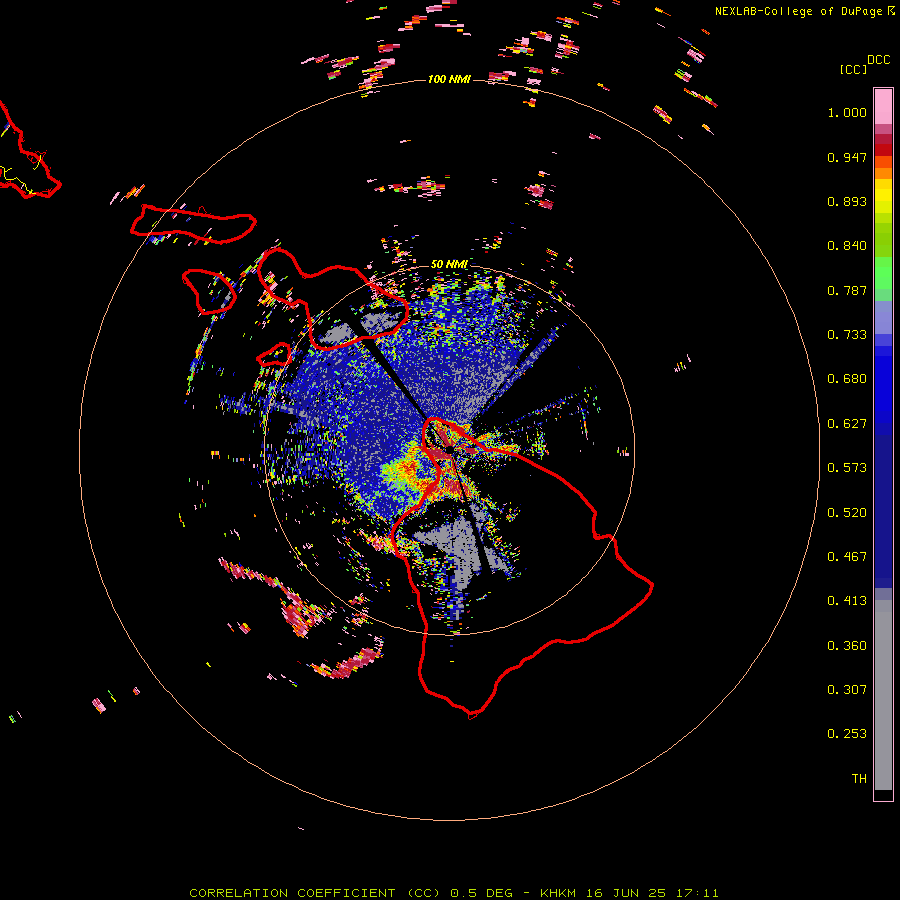Click the 0.467 scale value
The height and width of the screenshot is (900, 900).
click(847, 557)
